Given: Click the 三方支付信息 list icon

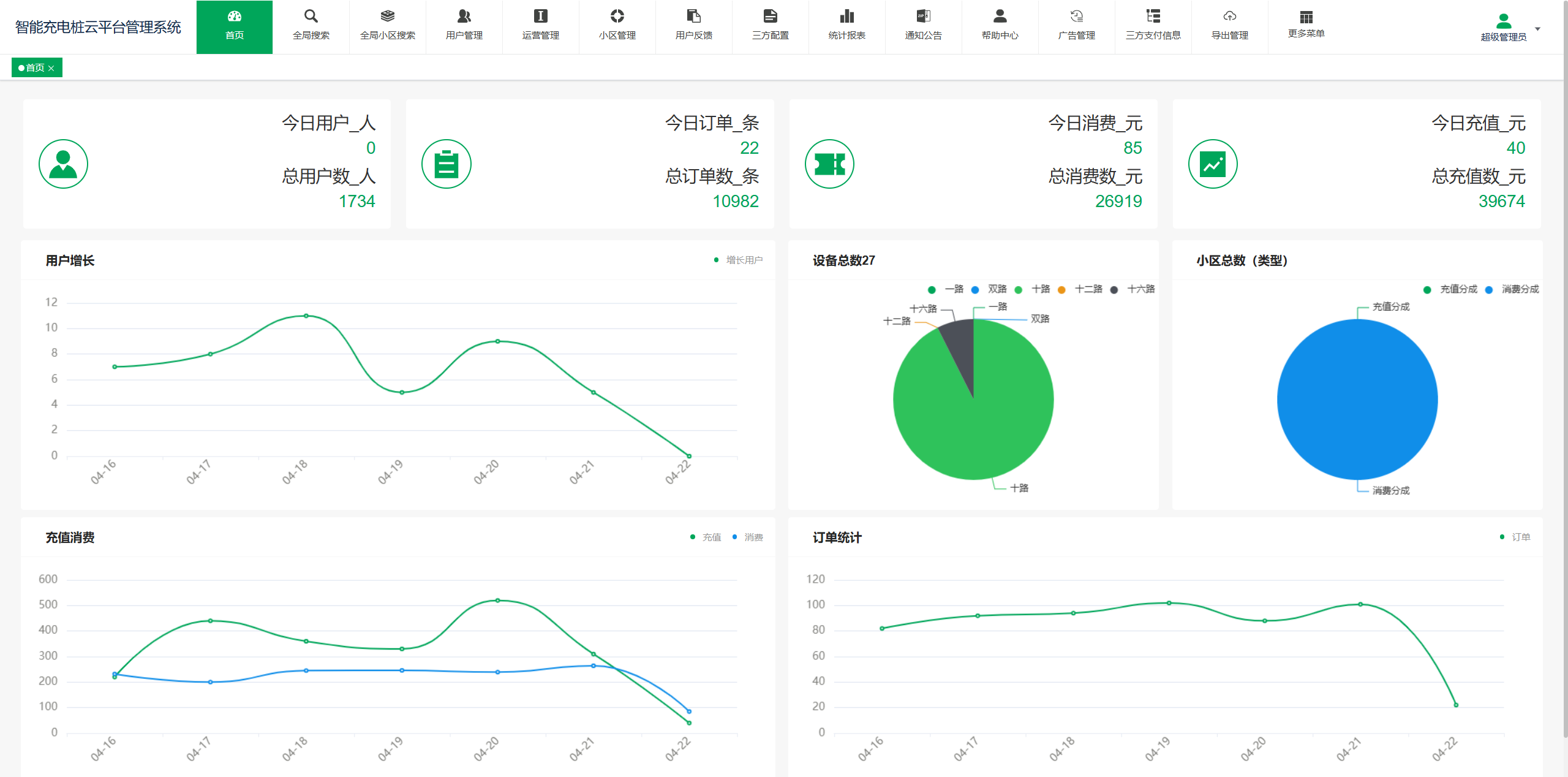Looking at the screenshot, I should pos(1153,17).
